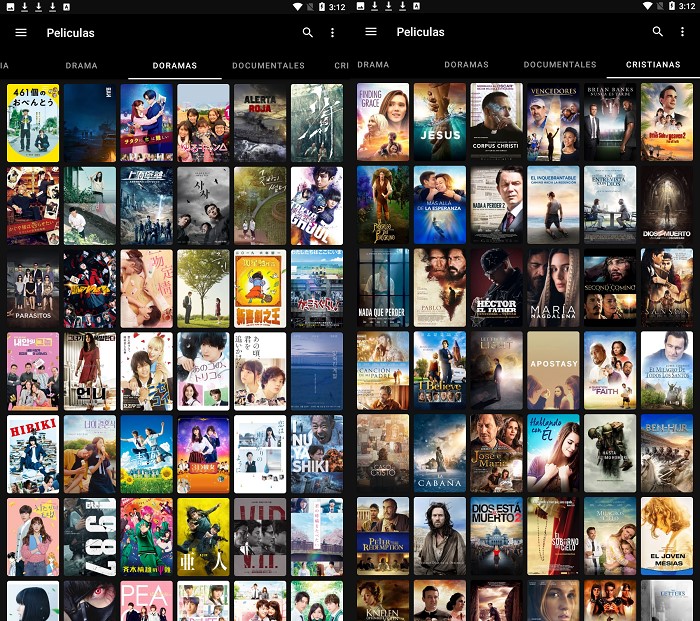700x621 pixels.
Task: Open the Nada Que Perder poster
Action: click(x=383, y=288)
